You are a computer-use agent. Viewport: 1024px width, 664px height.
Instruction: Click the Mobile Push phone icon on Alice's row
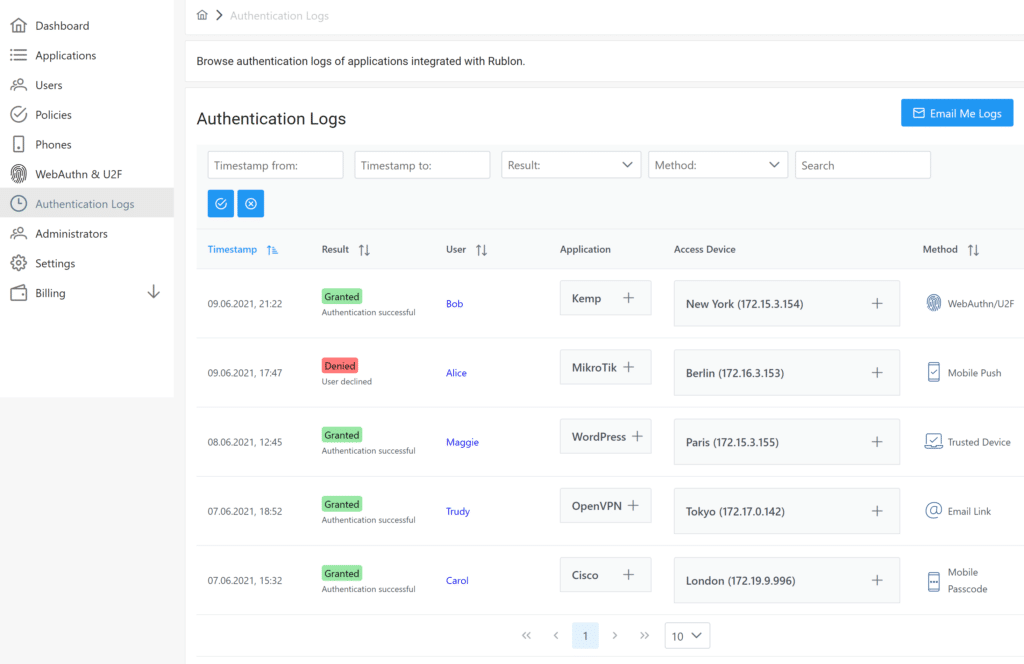coord(932,373)
